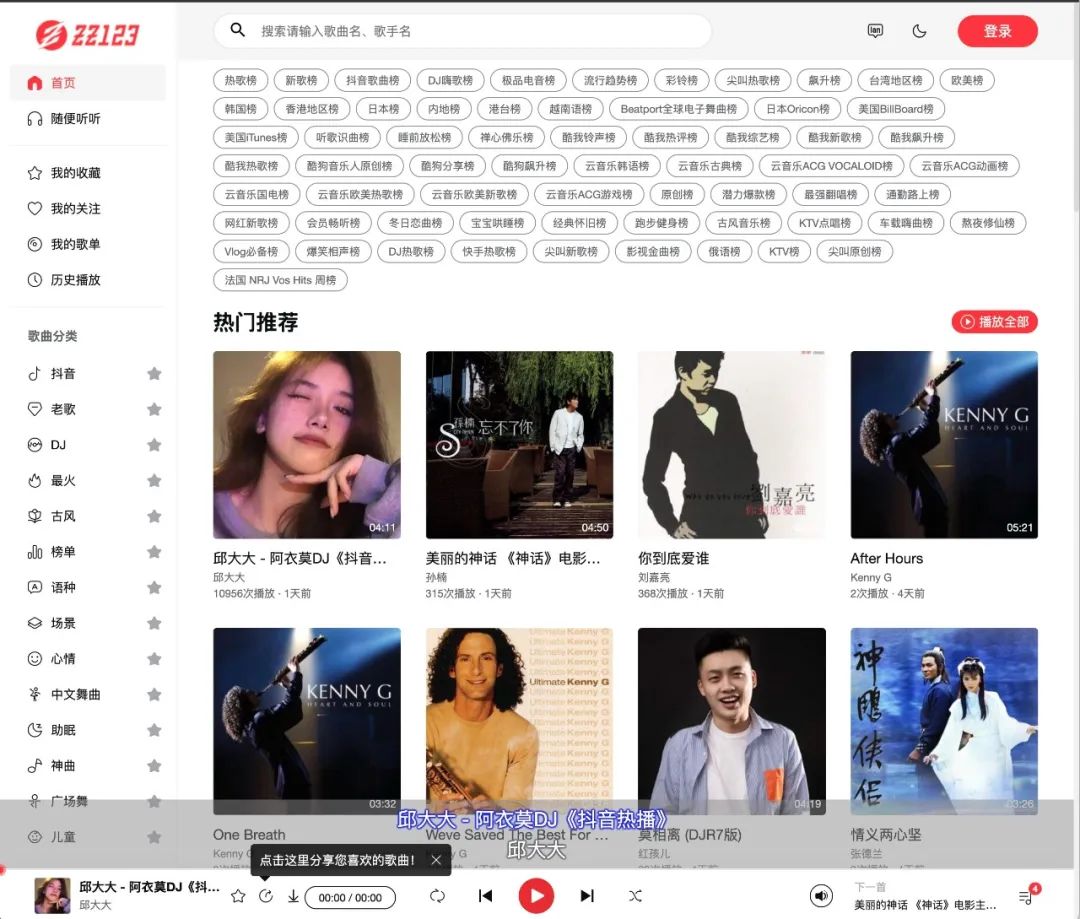Open the language switcher icon
Screen dimensions: 1080x919
point(875,31)
